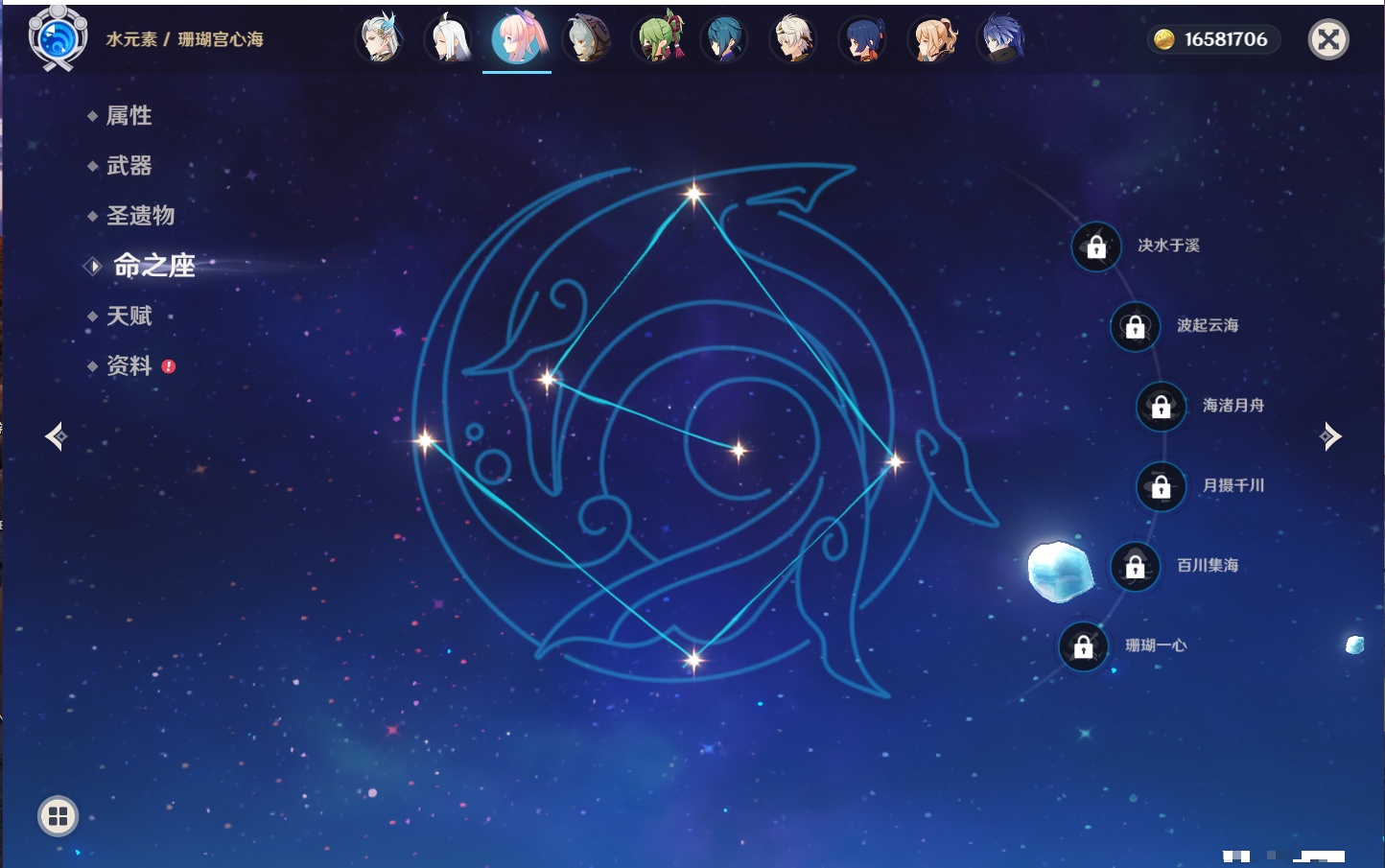The image size is (1385, 868).
Task: Click the 月摄千川 constellation label
Action: tap(1233, 485)
